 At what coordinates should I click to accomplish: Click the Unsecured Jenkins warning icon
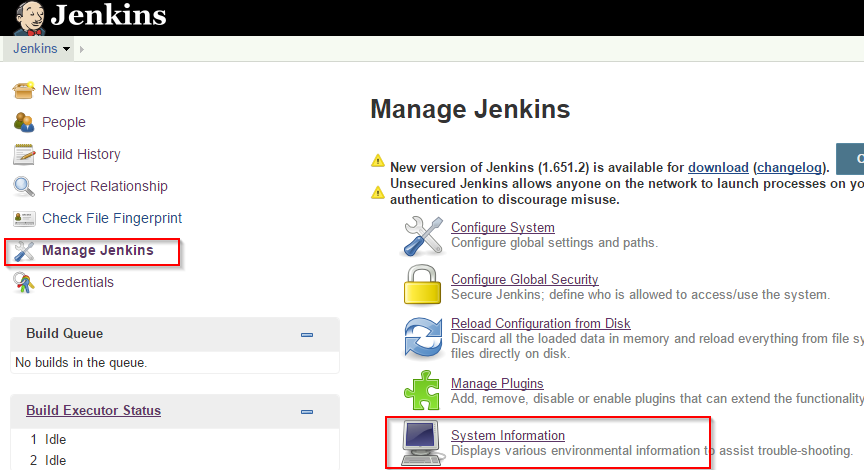click(x=377, y=192)
